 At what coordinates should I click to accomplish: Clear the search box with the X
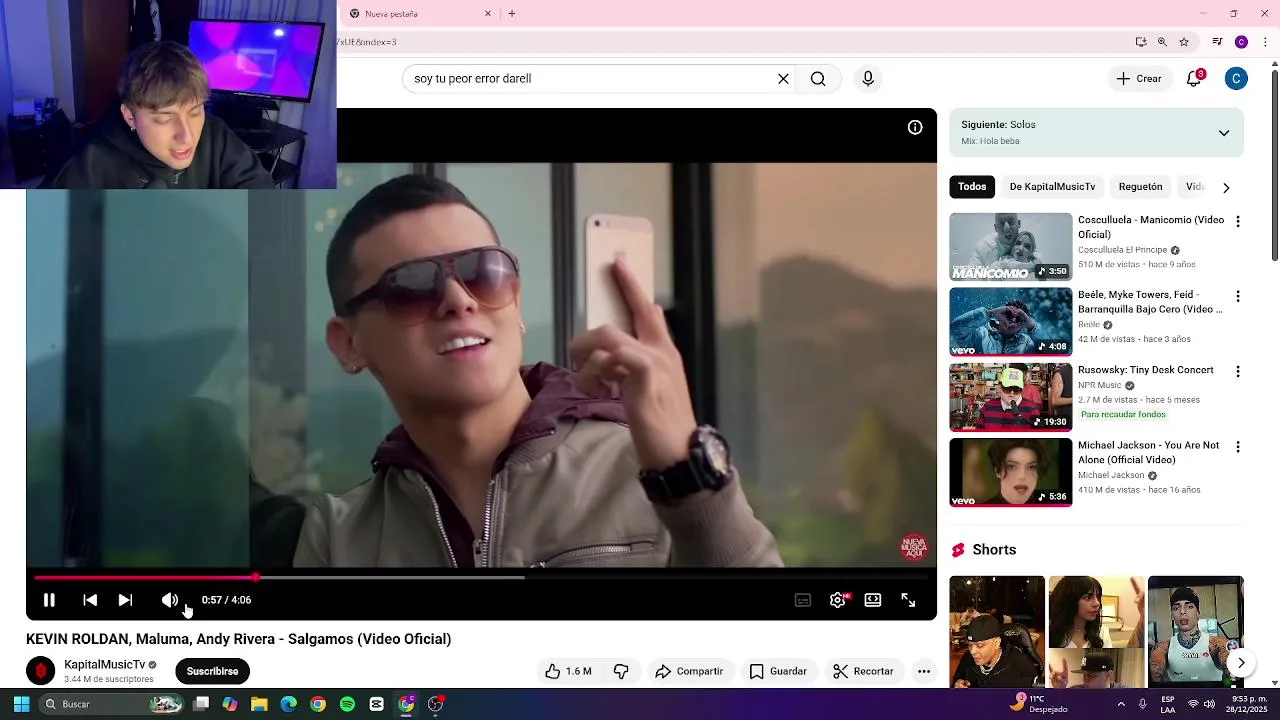point(783,79)
